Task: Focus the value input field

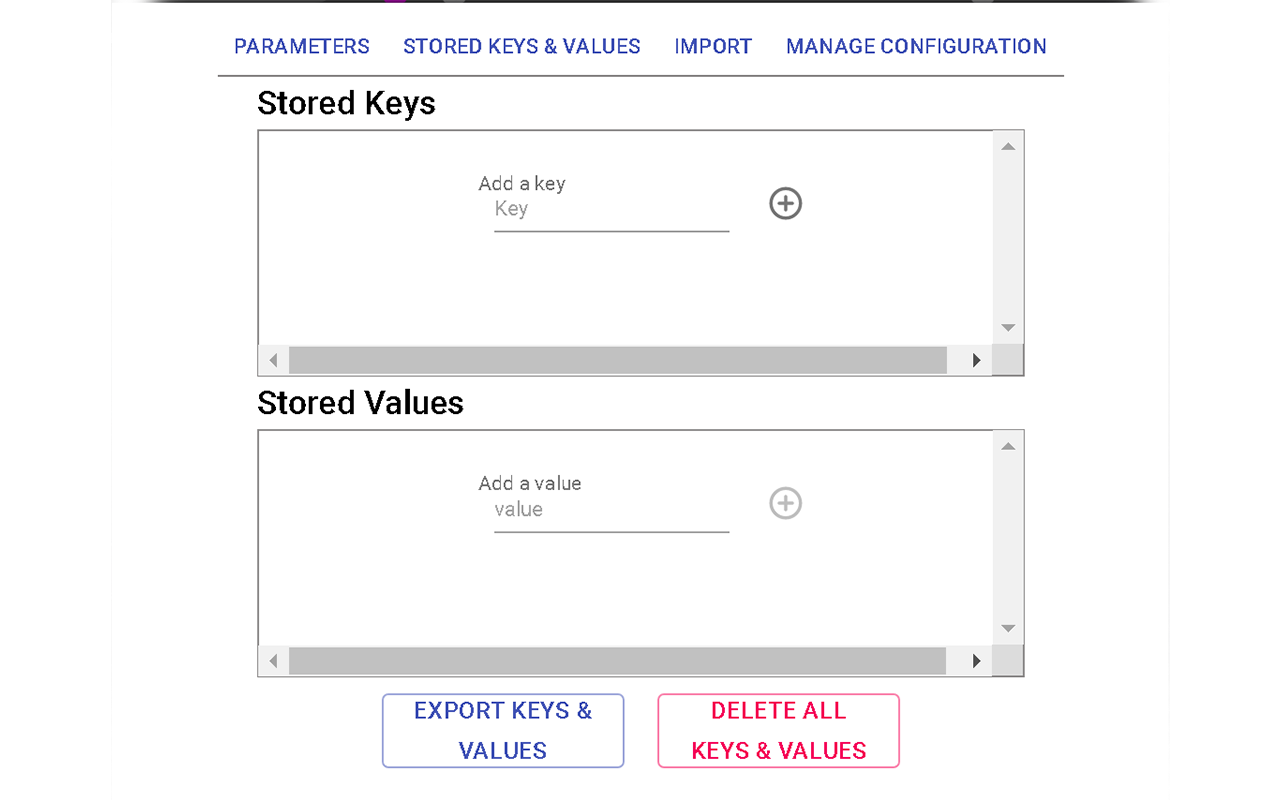Action: pos(611,510)
